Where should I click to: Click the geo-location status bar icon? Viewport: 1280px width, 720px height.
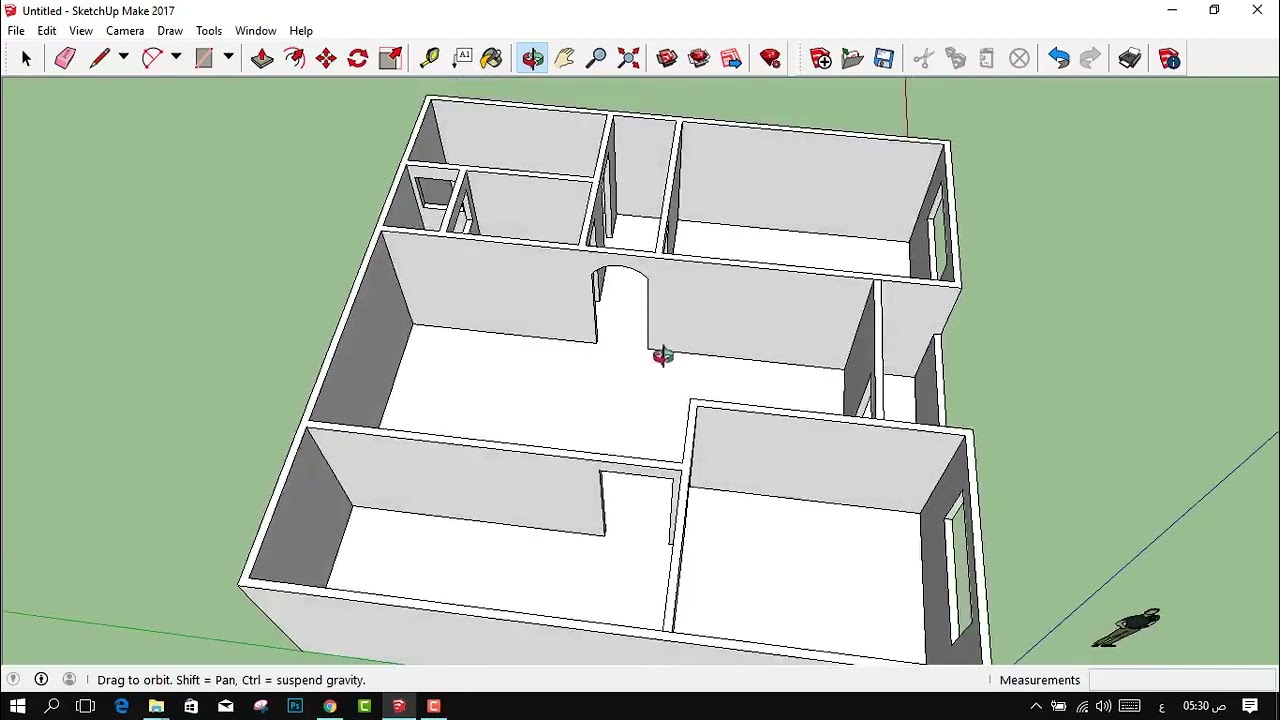(x=13, y=679)
